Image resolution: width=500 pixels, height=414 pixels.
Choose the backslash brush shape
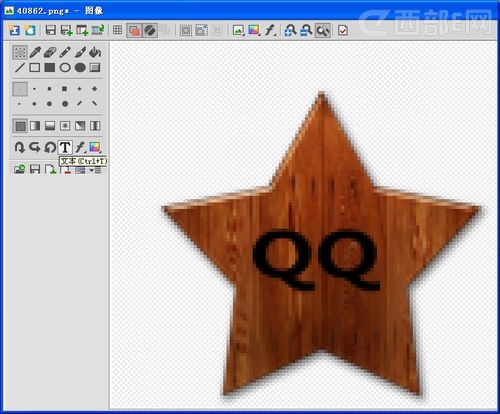pyautogui.click(x=95, y=103)
